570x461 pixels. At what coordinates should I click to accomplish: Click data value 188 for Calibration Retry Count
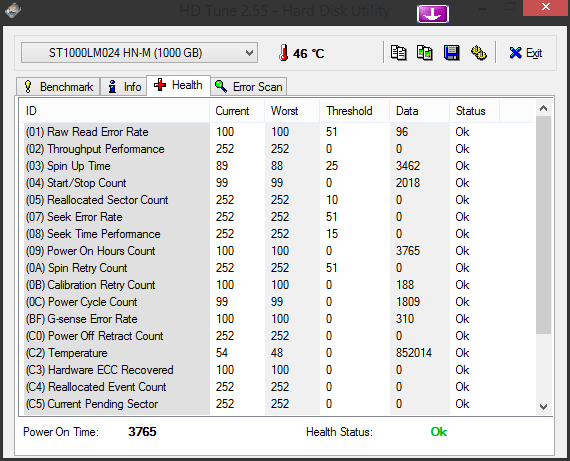click(x=405, y=285)
